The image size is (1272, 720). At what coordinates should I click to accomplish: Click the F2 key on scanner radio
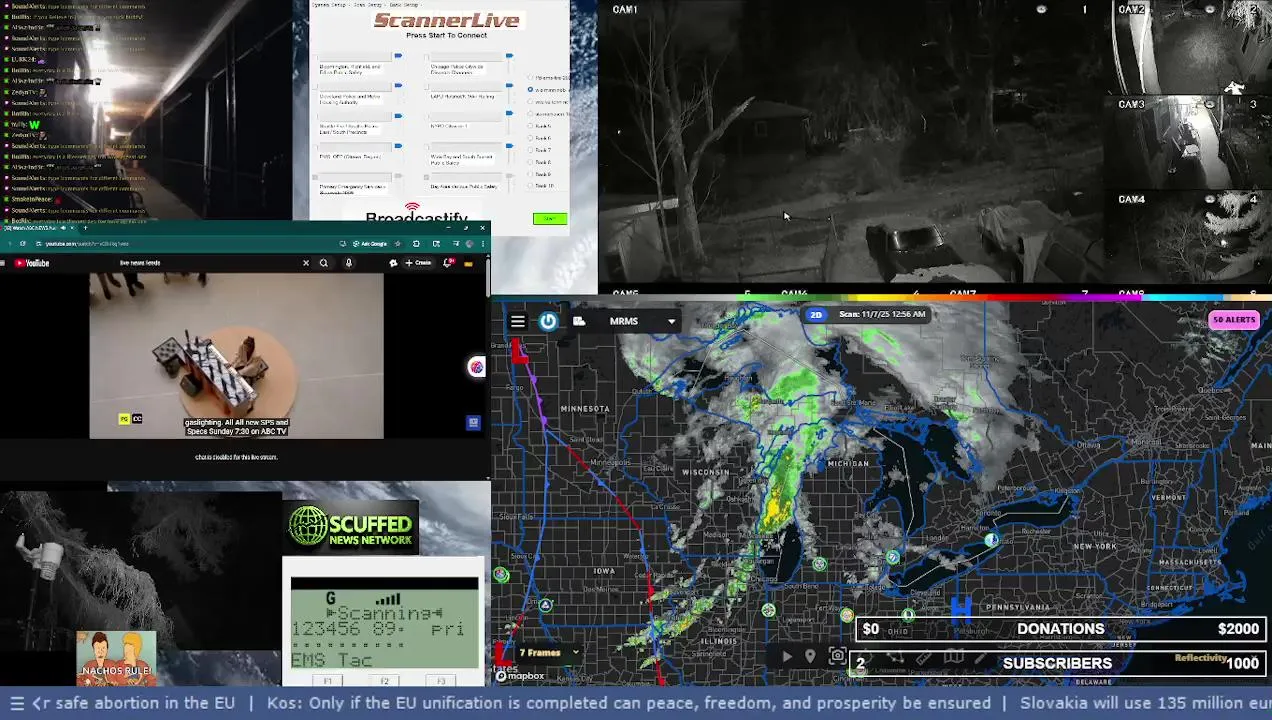(384, 681)
